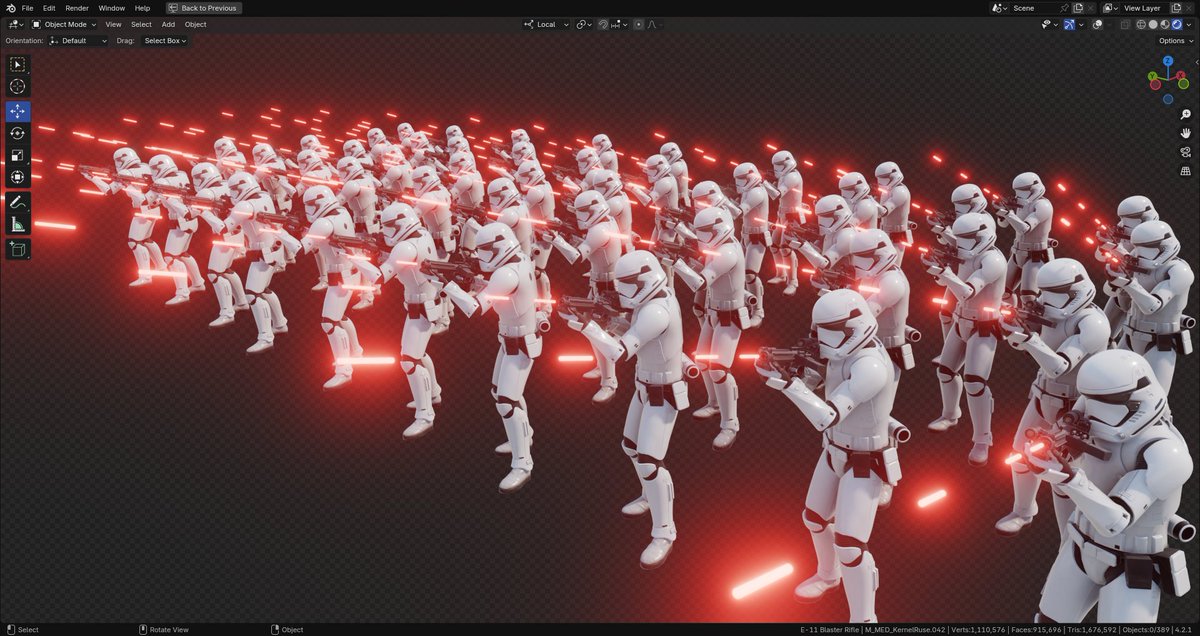Open gizmo settings dropdown arrow
The image size is (1200, 636).
click(x=1081, y=24)
